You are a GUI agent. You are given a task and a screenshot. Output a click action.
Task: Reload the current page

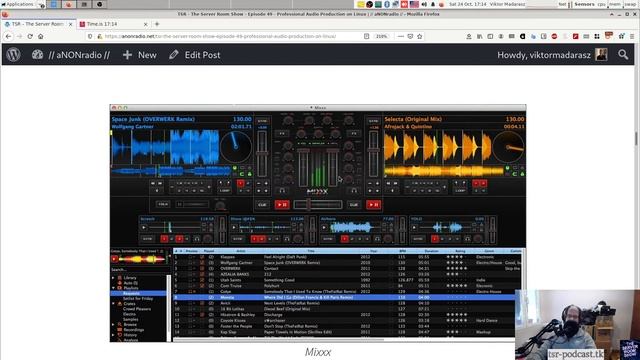[30, 36]
